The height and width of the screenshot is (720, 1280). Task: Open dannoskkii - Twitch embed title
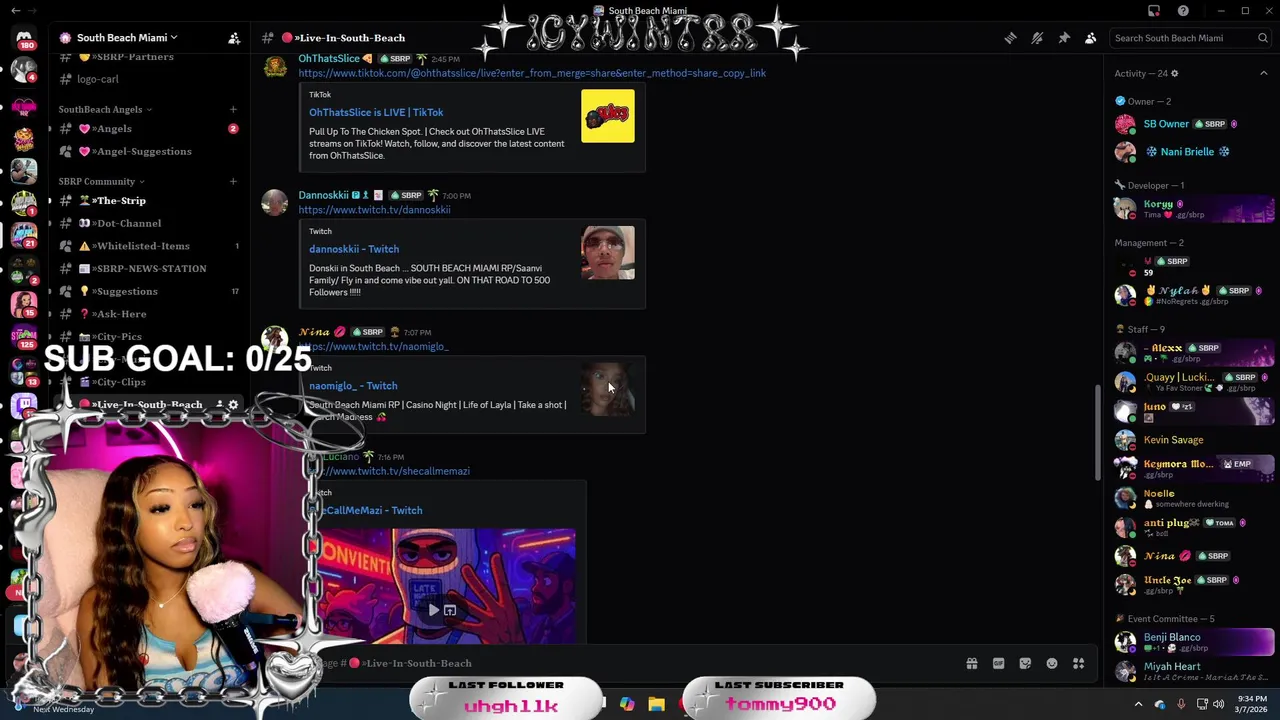click(354, 249)
